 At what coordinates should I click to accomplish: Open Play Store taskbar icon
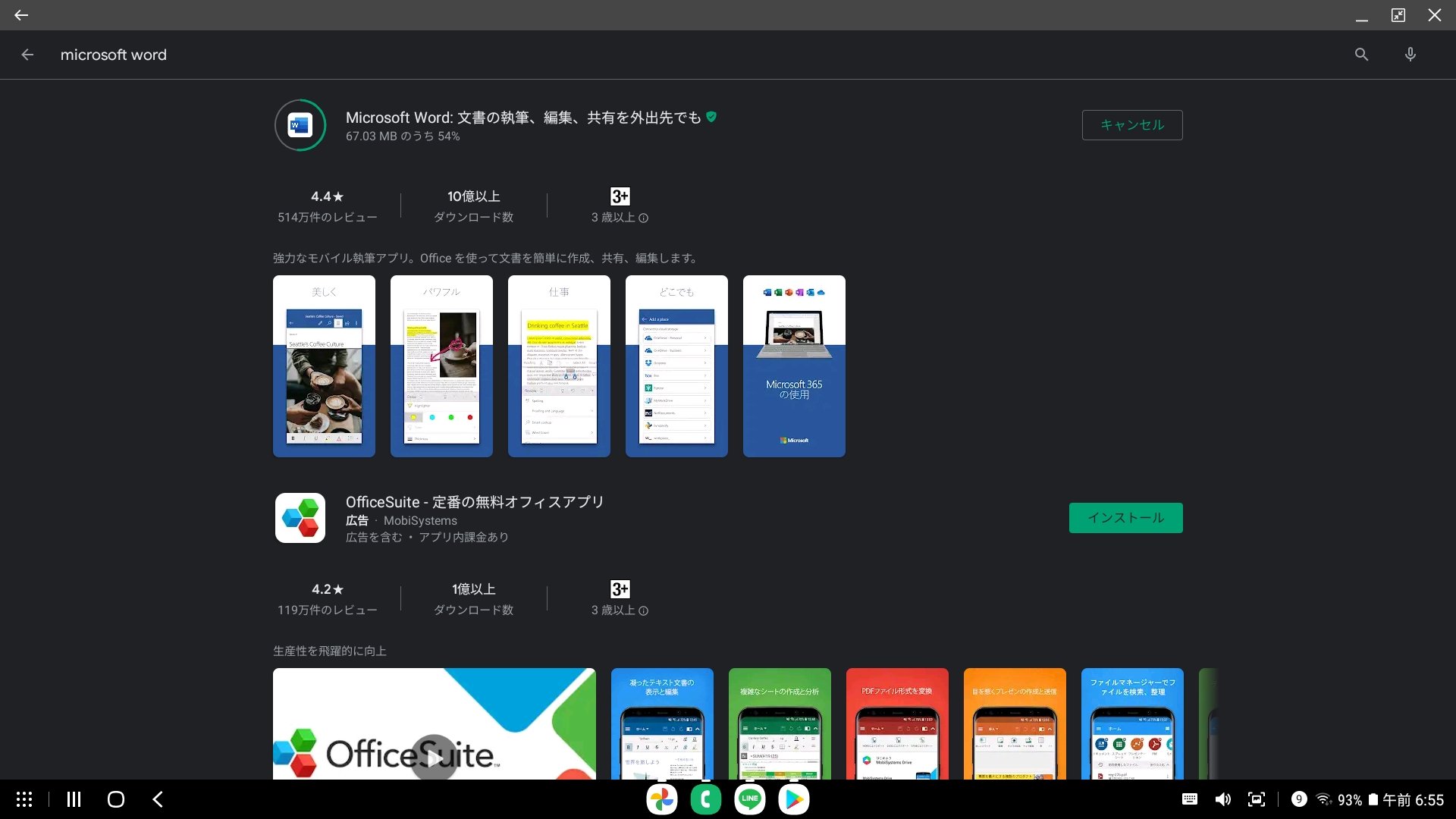(793, 799)
